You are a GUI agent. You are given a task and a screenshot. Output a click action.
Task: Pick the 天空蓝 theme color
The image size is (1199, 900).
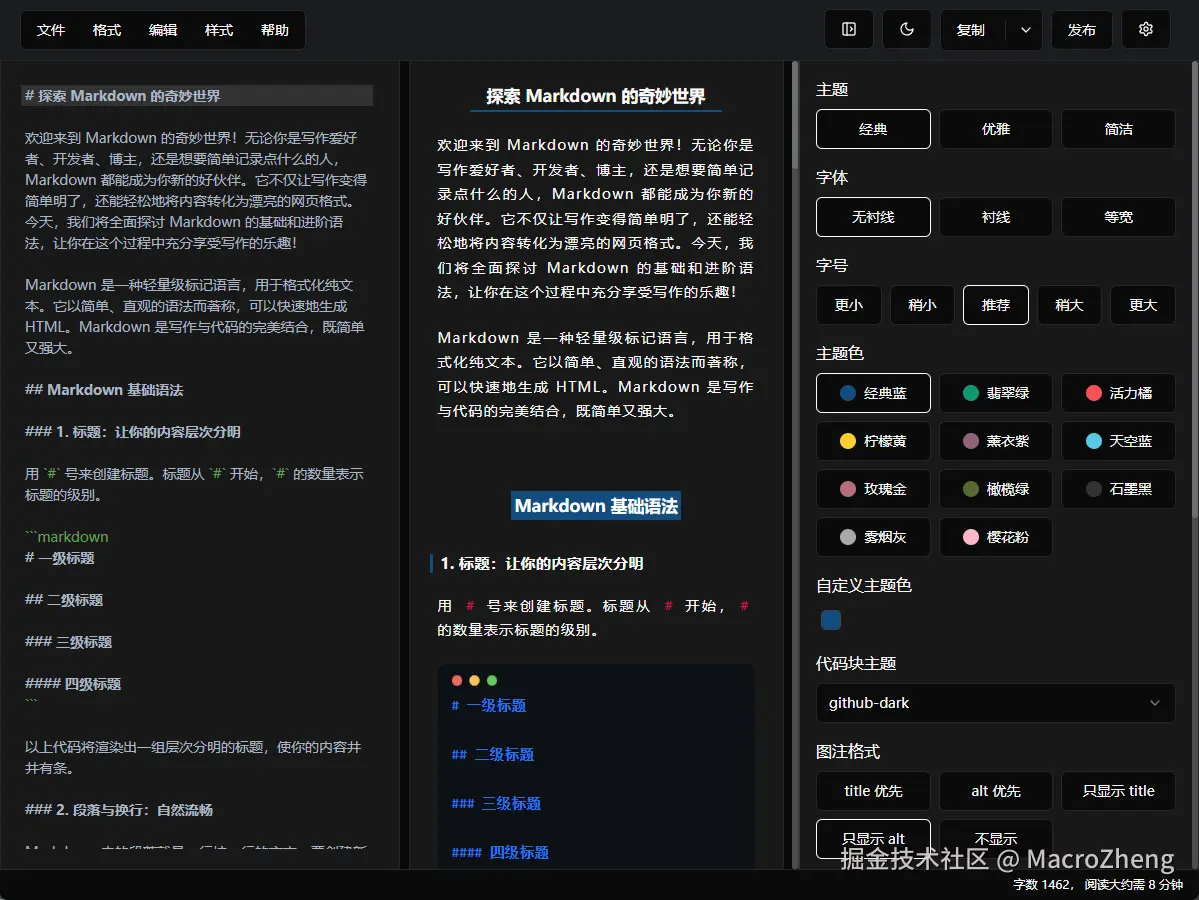tap(1118, 441)
